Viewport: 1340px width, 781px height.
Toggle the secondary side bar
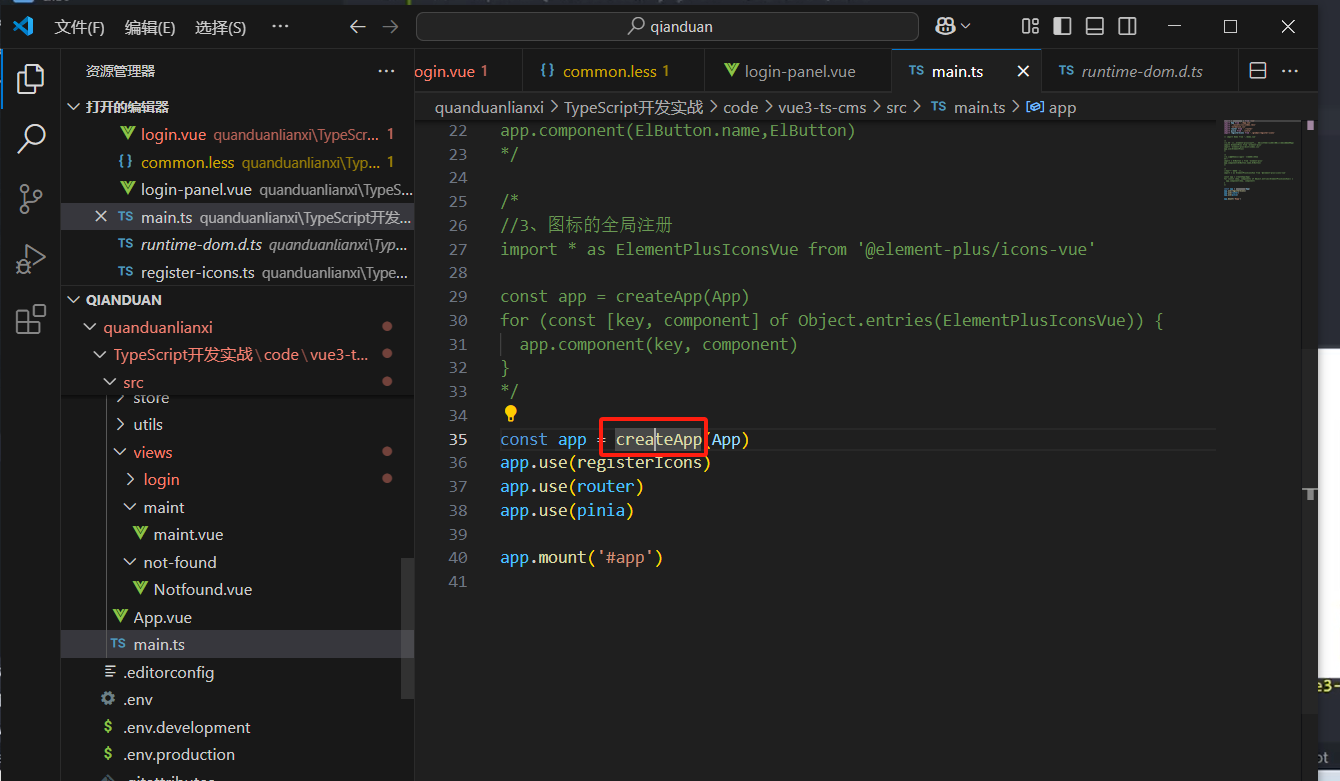pyautogui.click(x=1126, y=27)
